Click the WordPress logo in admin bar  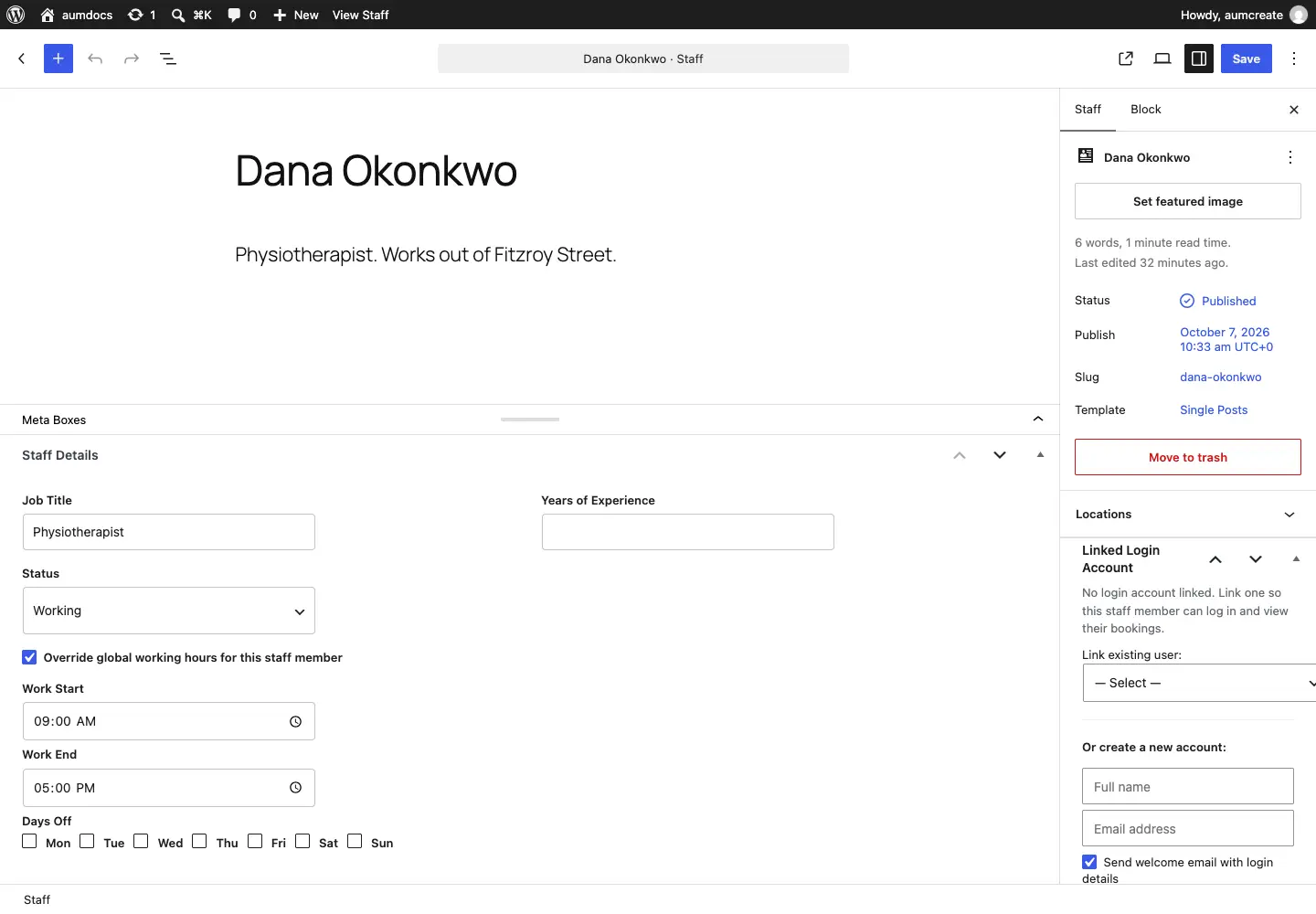(16, 15)
